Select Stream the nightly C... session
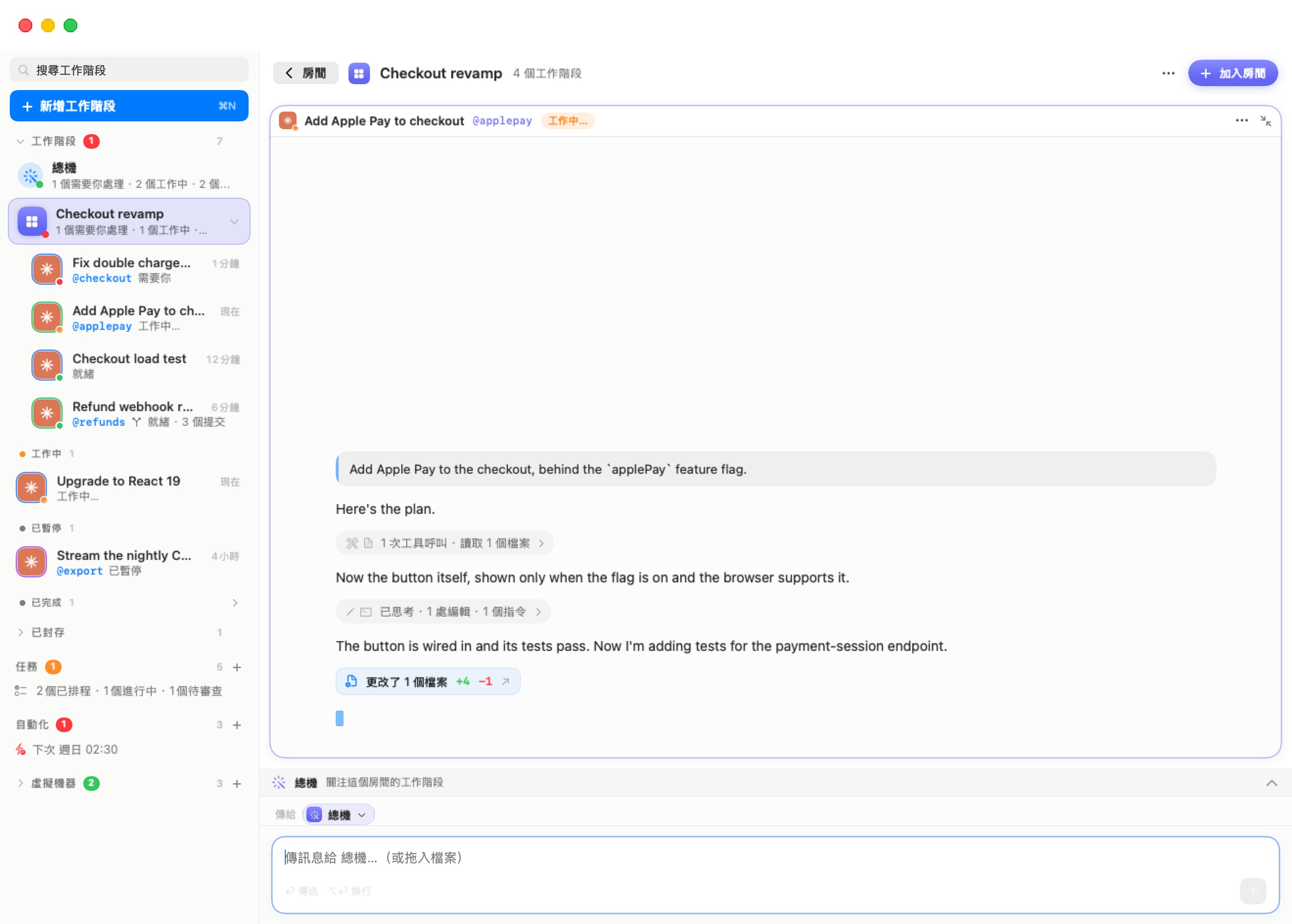 point(129,563)
